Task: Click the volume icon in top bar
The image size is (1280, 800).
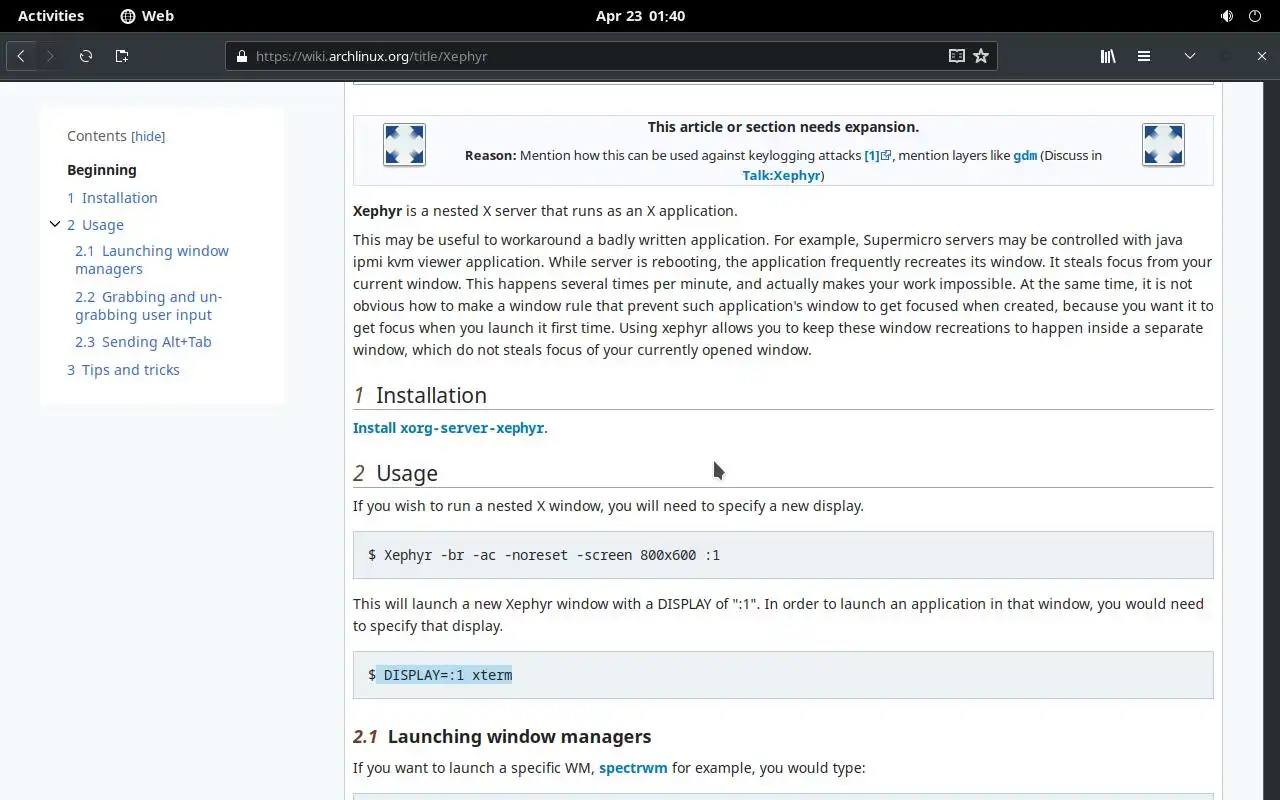Action: click(x=1227, y=16)
